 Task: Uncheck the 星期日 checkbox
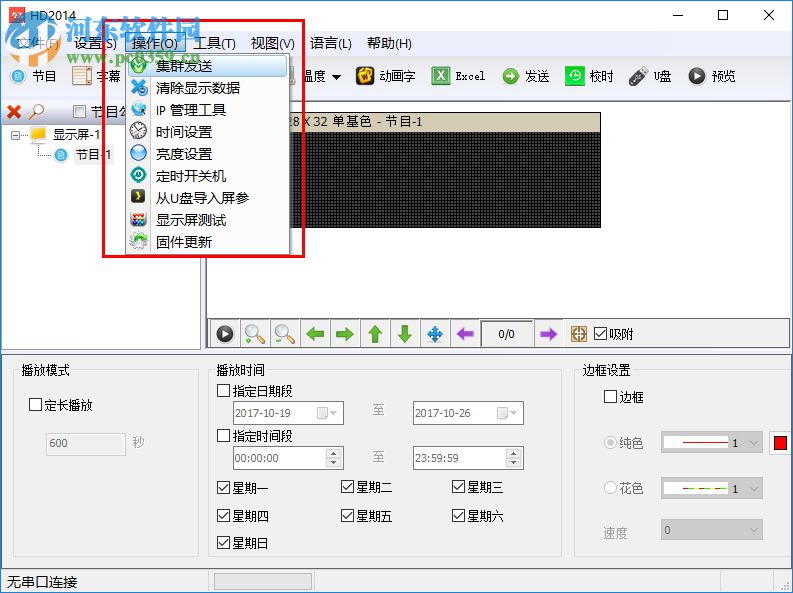click(x=223, y=543)
